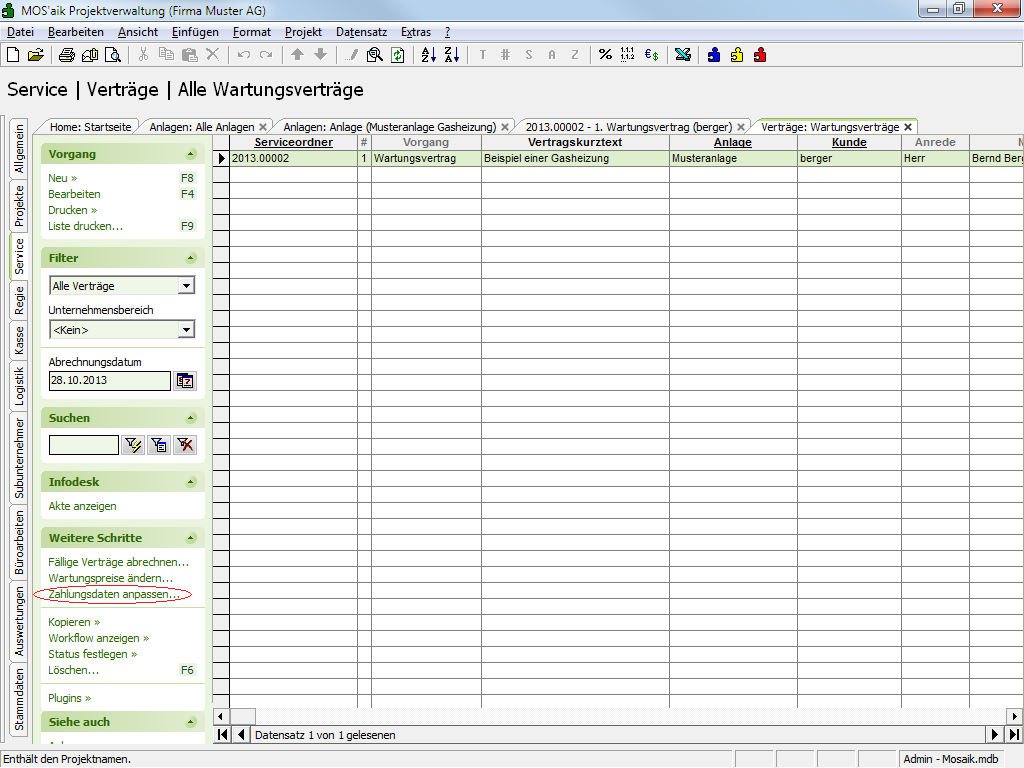This screenshot has width=1024, height=768.
Task: Click the horizontal scrollbar right arrow
Action: pos(1015,716)
